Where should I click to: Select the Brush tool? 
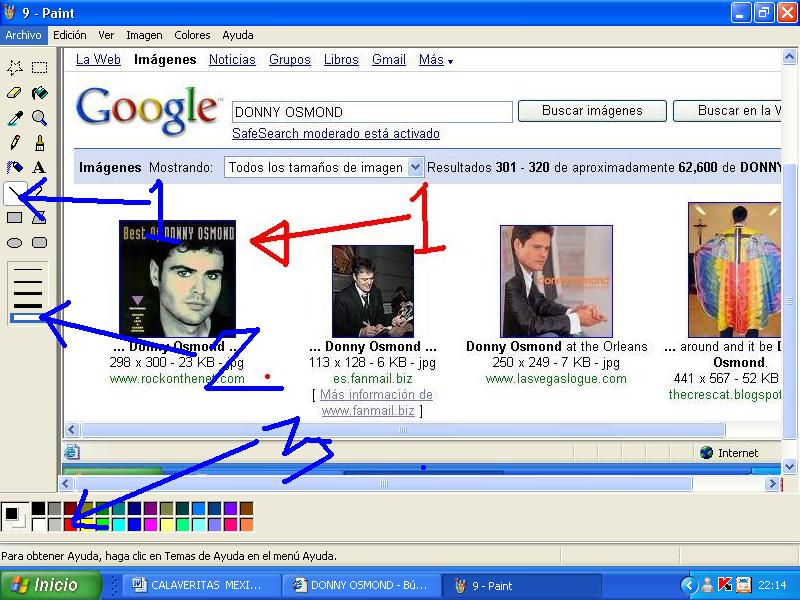pos(40,142)
